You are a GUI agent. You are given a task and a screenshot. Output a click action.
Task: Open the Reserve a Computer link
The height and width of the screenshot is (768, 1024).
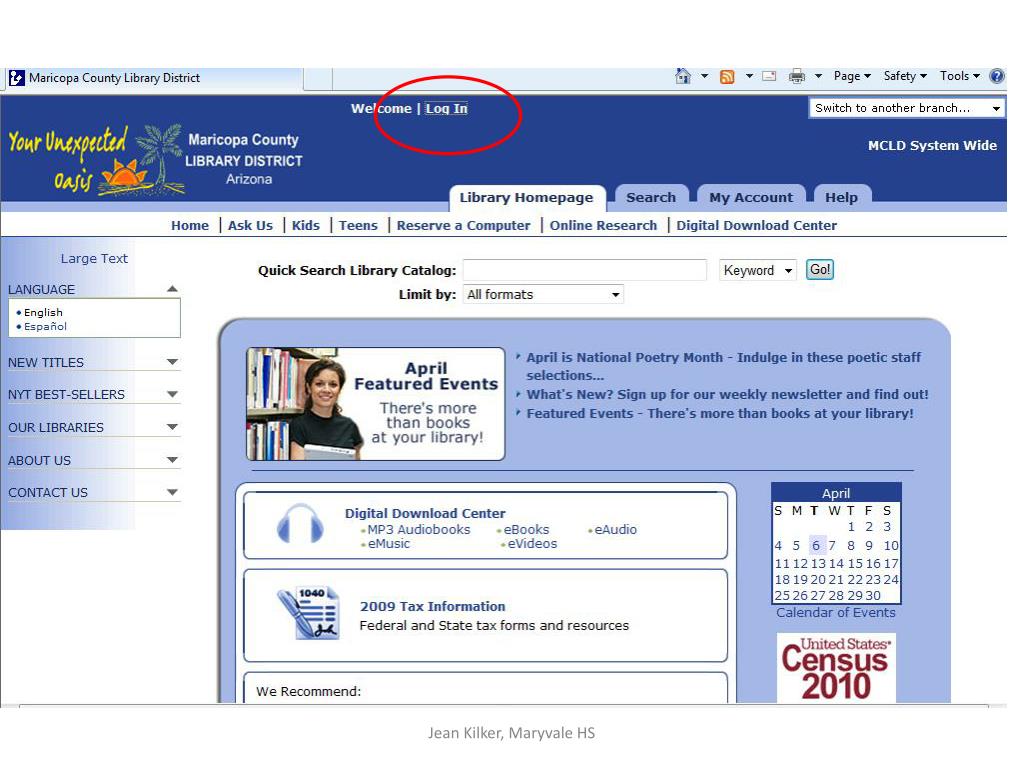click(x=464, y=225)
